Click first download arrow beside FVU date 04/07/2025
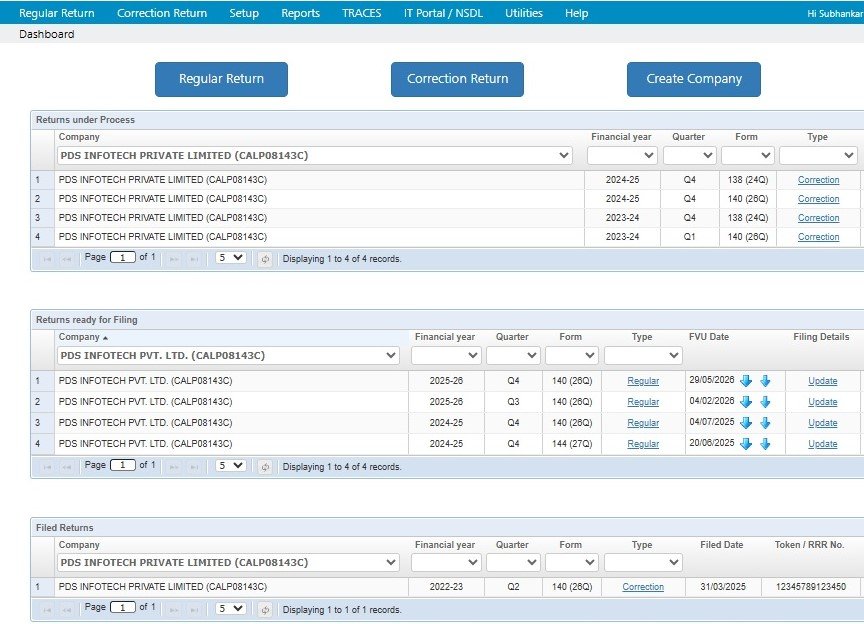Screen dimensions: 864x624 (x=746, y=423)
